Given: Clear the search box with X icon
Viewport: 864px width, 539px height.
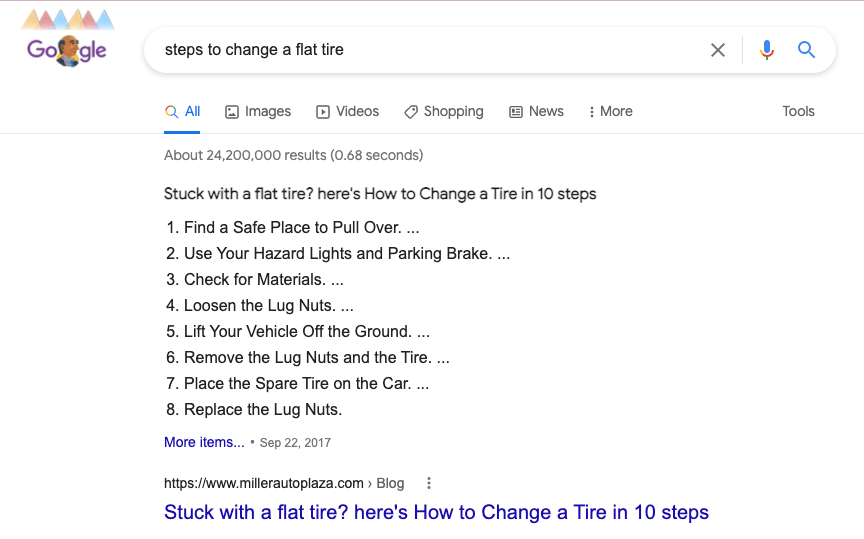Looking at the screenshot, I should pyautogui.click(x=718, y=50).
